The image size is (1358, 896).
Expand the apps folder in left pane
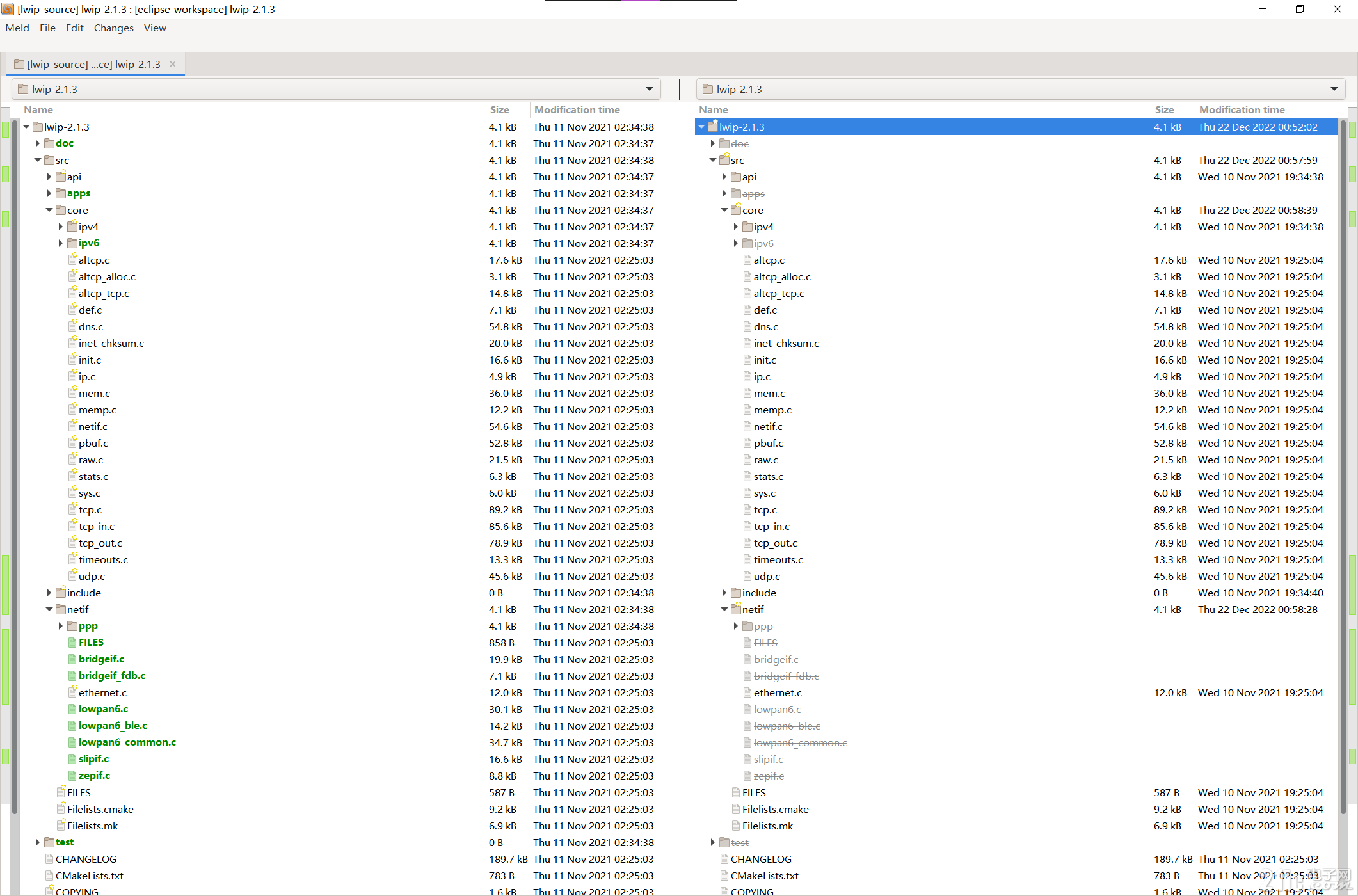tap(49, 193)
